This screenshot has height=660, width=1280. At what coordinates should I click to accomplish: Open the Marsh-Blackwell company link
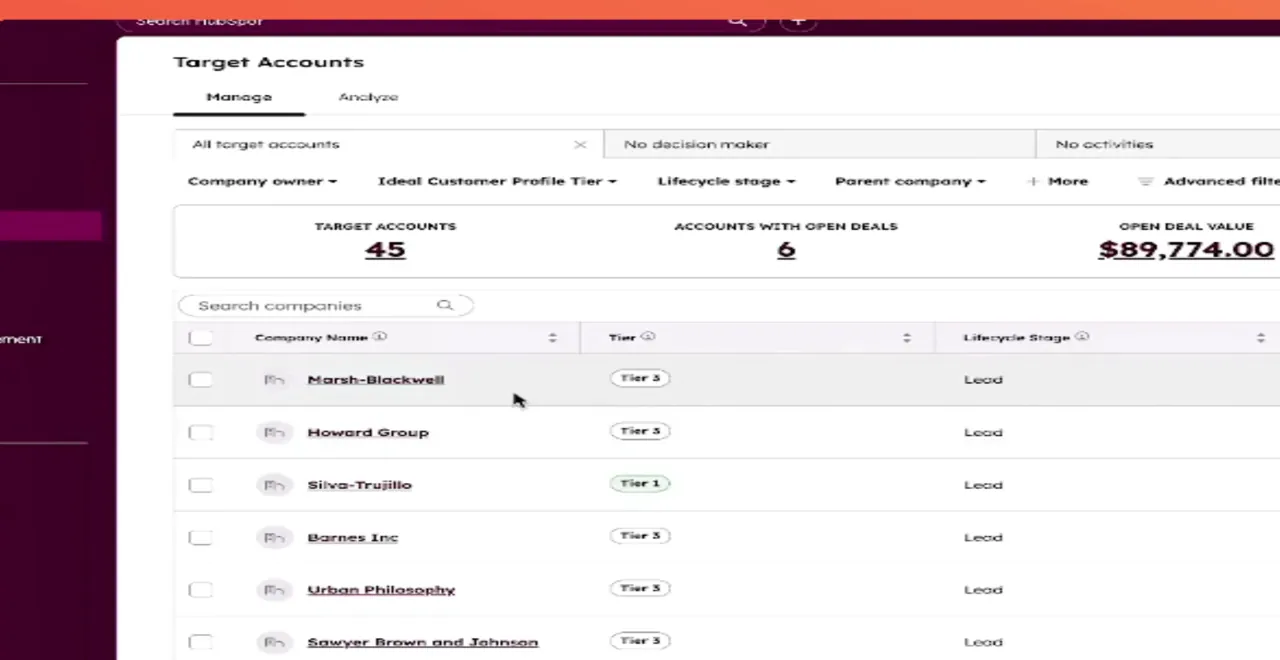pyautogui.click(x=376, y=380)
